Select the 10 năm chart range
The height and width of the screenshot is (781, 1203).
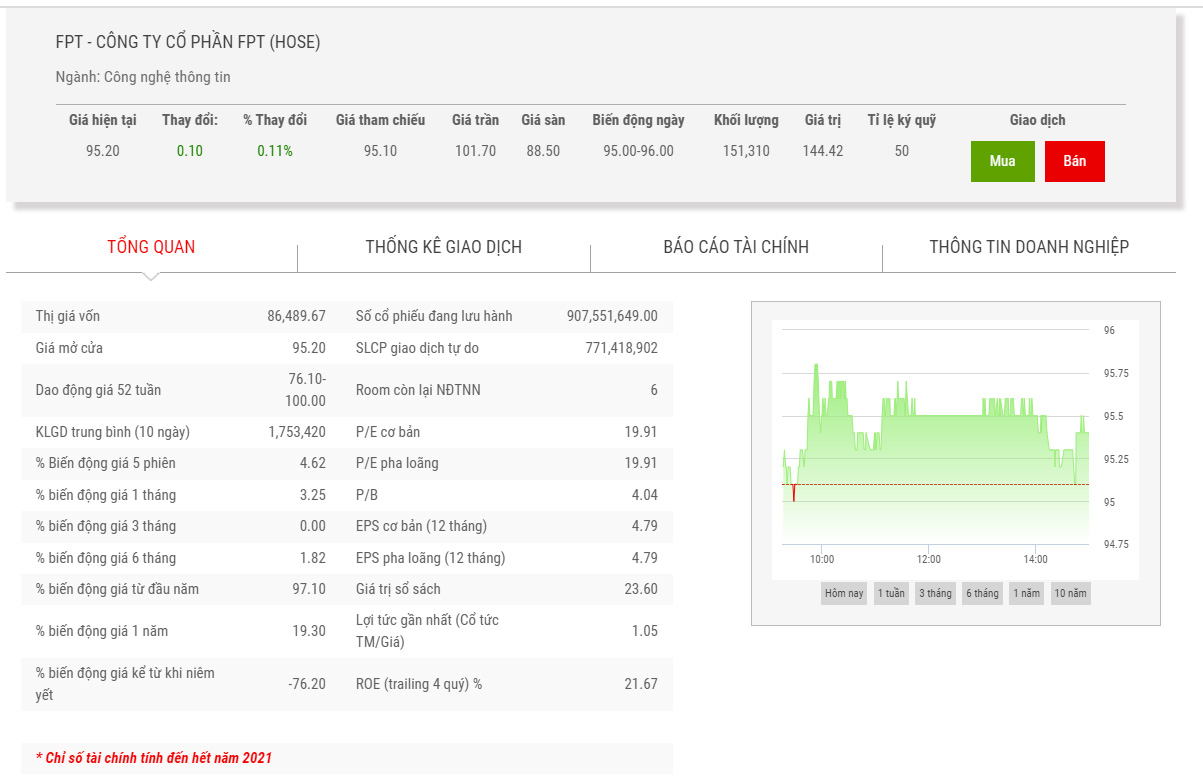(x=1070, y=593)
